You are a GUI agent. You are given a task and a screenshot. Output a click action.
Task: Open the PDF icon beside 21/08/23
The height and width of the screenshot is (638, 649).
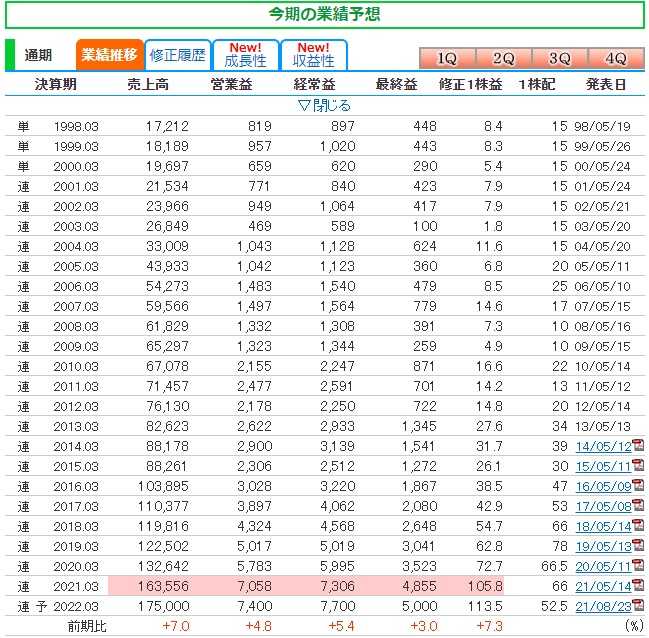pos(637,606)
